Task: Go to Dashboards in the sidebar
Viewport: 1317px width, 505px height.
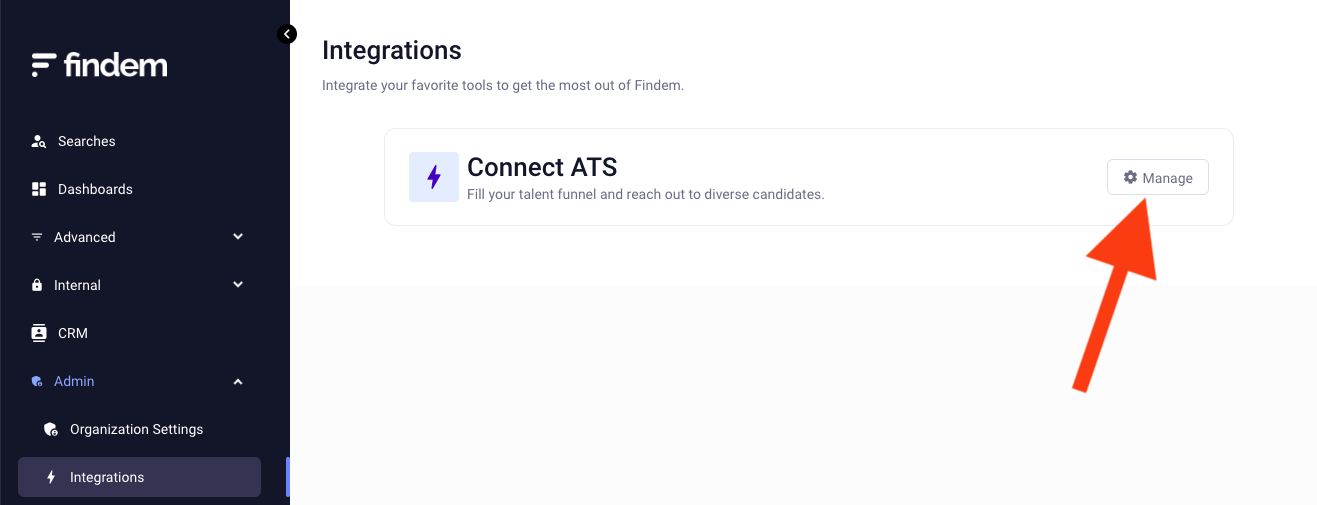Action: [x=95, y=189]
